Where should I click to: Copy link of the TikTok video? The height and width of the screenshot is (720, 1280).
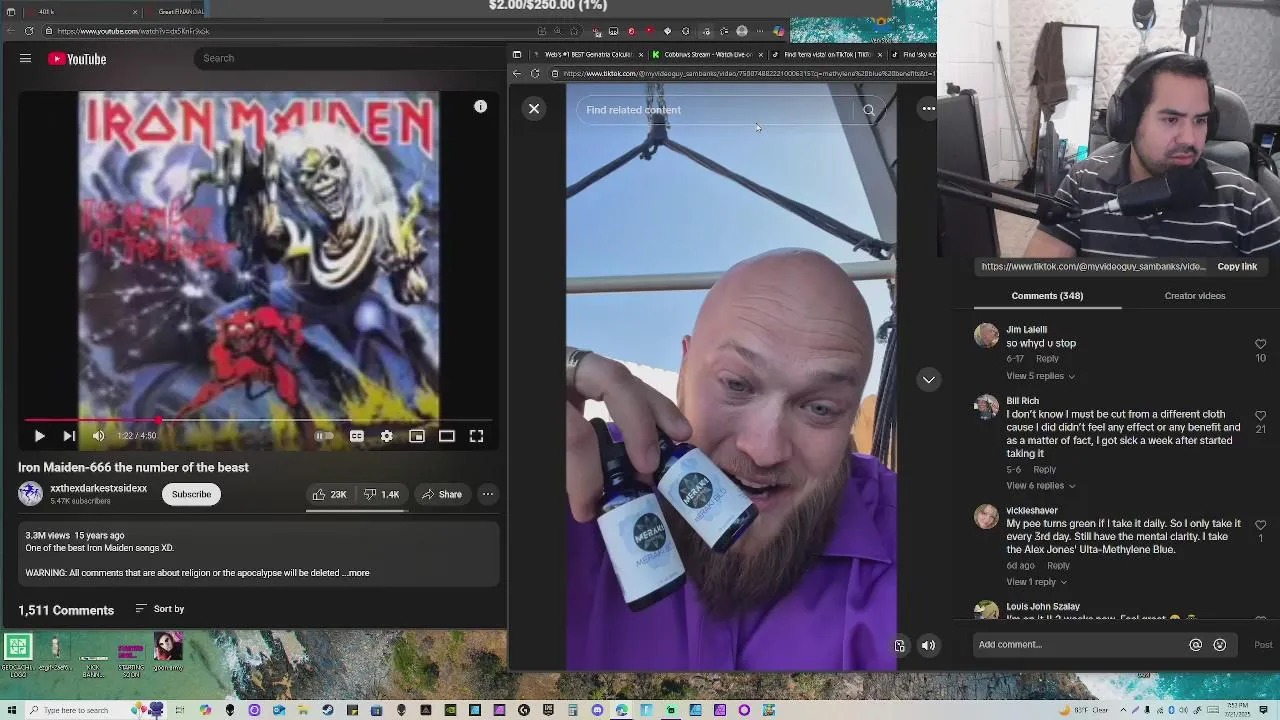click(x=1237, y=267)
